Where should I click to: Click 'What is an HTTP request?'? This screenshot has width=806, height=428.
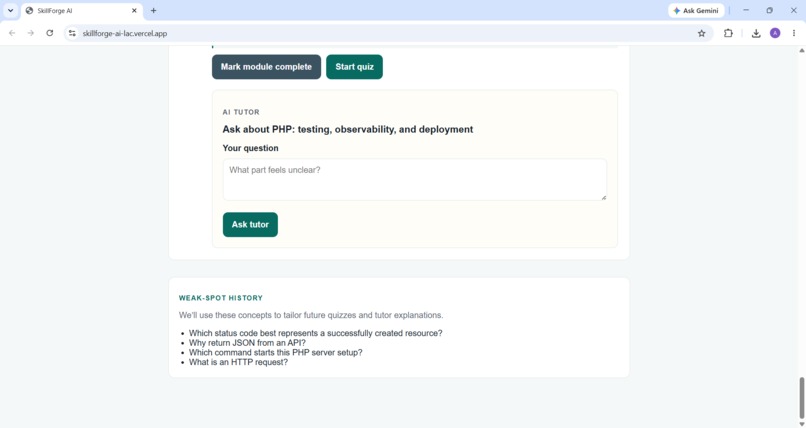click(x=239, y=362)
